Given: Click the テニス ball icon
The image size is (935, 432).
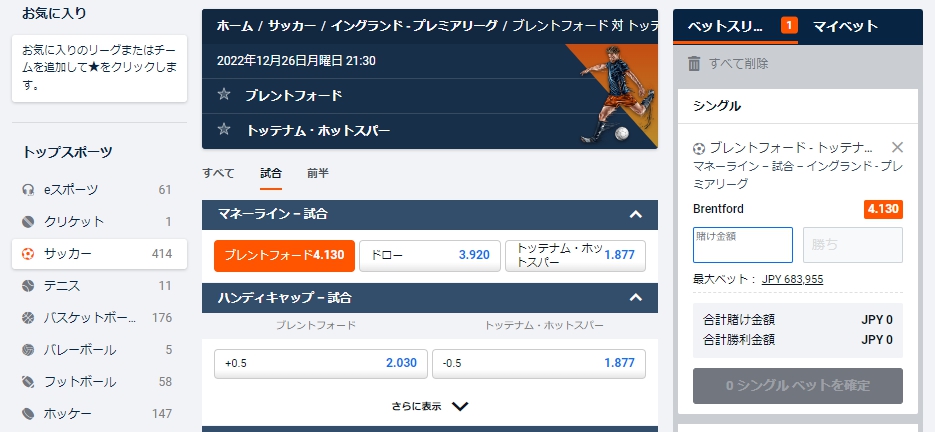Looking at the screenshot, I should coord(28,286).
